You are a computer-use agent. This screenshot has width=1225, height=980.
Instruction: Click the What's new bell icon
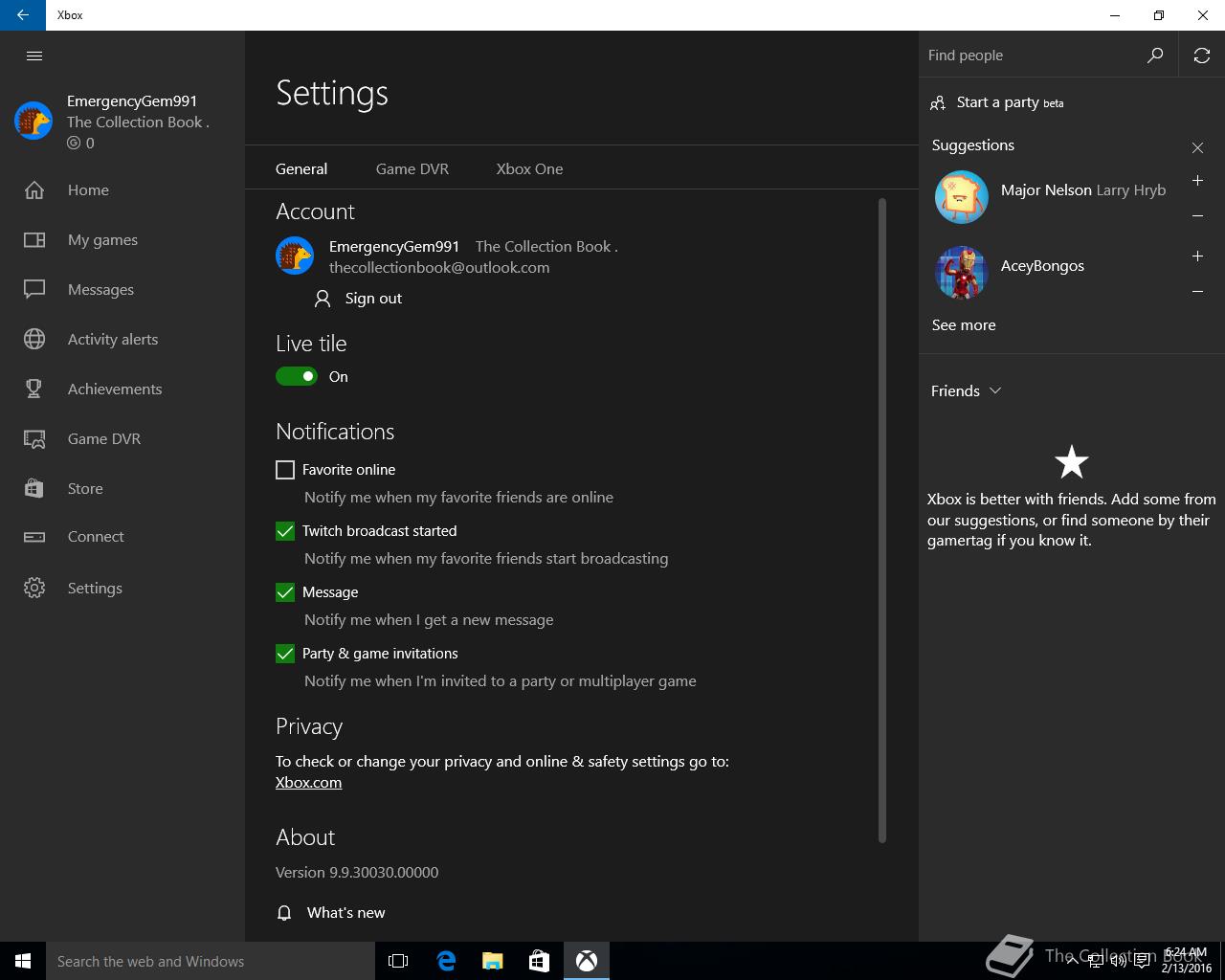pos(283,913)
